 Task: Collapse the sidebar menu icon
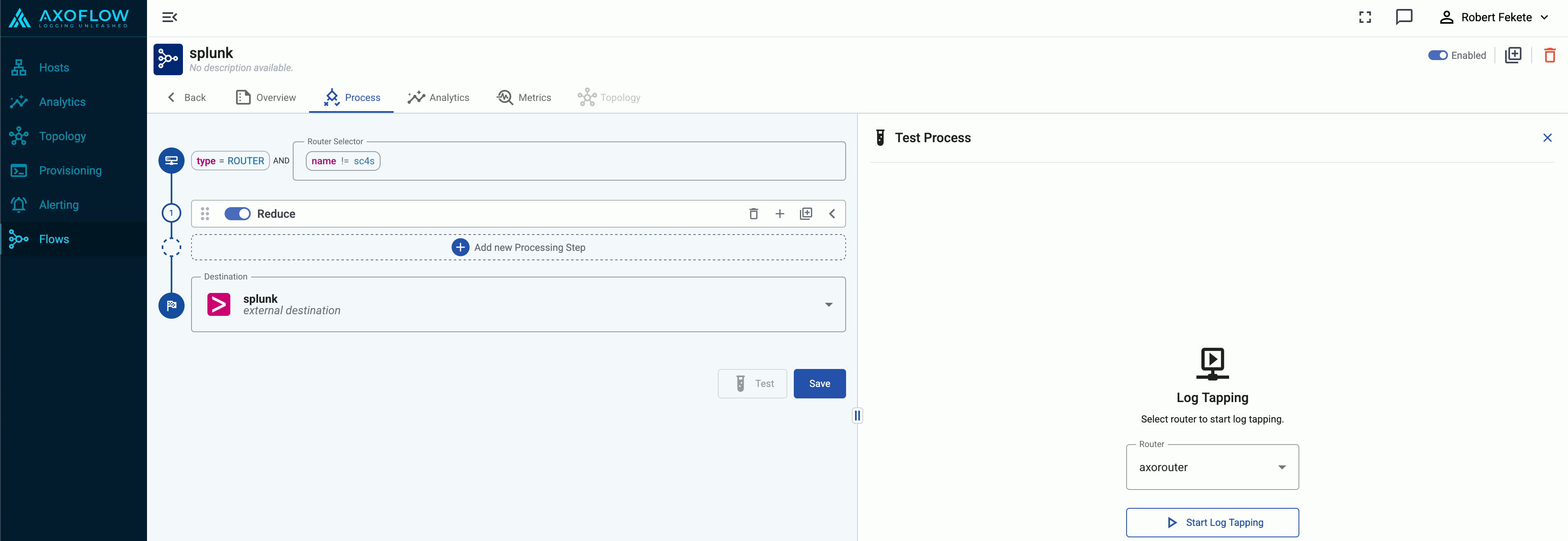pos(169,17)
